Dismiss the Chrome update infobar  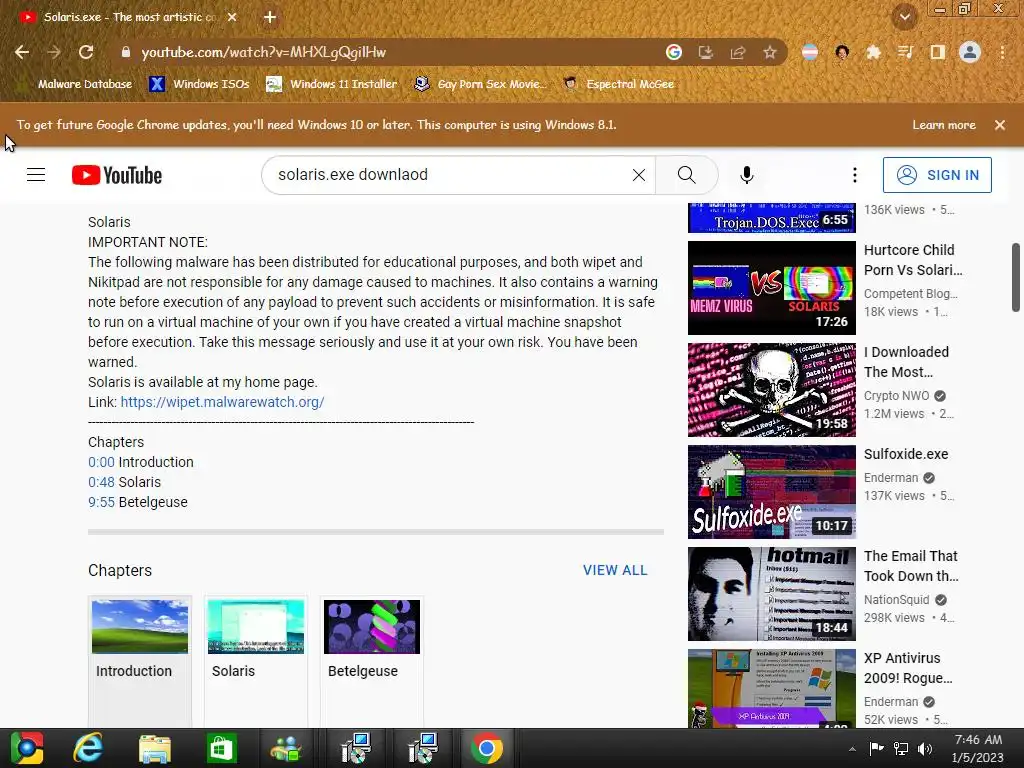pyautogui.click(x=1000, y=125)
